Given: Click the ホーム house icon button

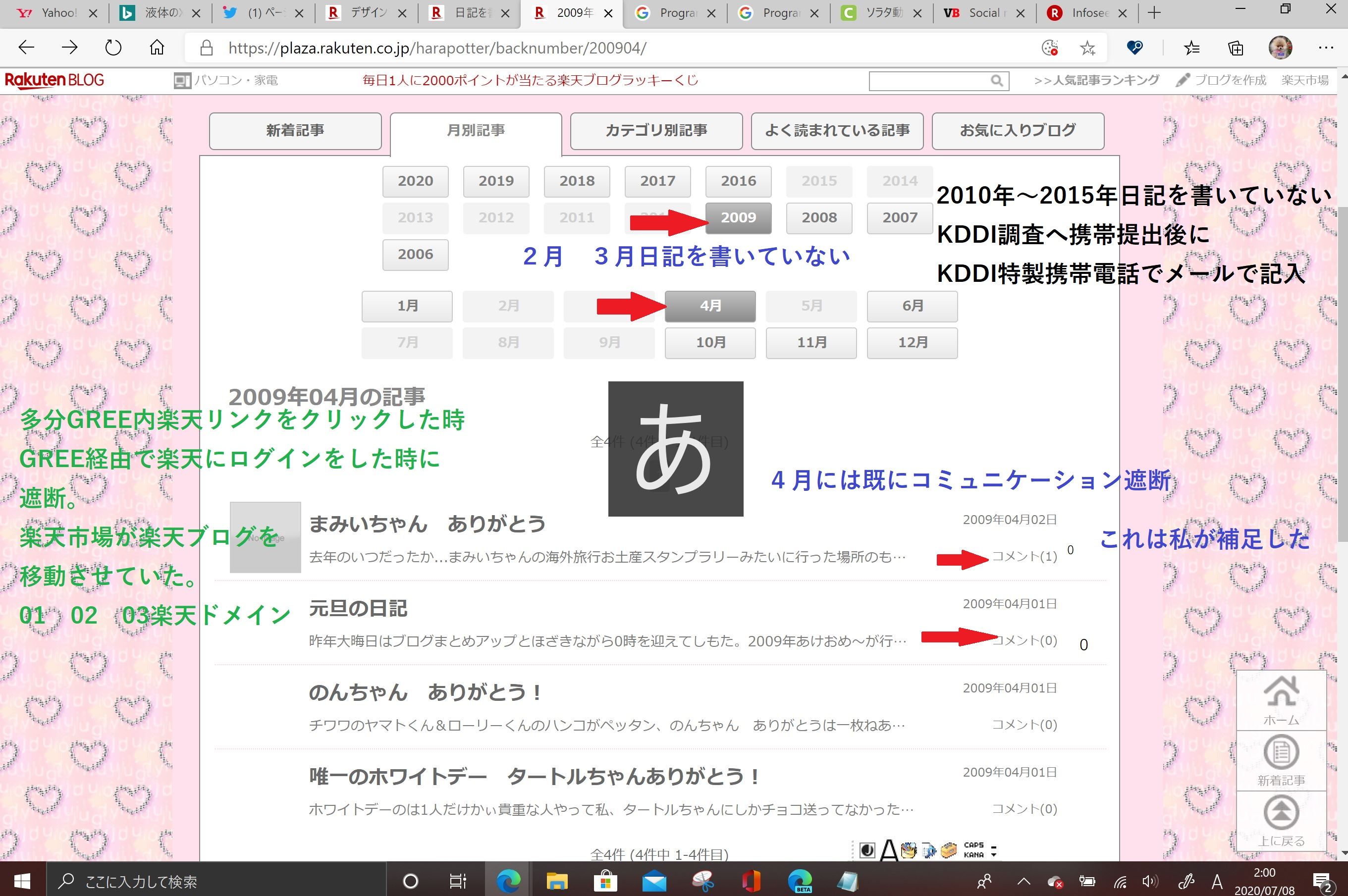Looking at the screenshot, I should point(1281,700).
